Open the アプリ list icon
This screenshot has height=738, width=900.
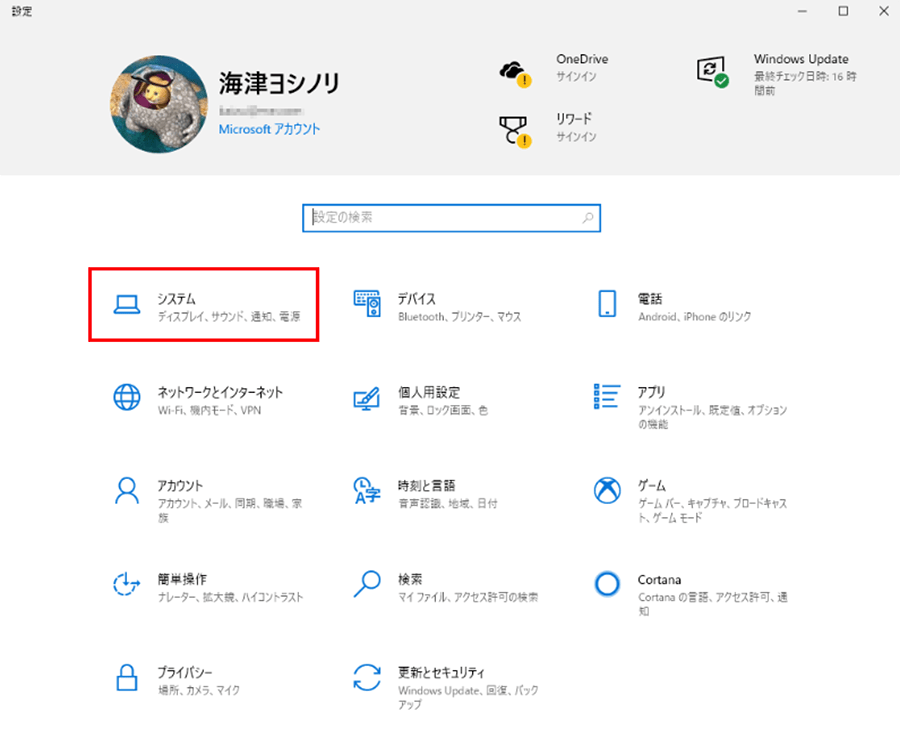pyautogui.click(x=607, y=396)
